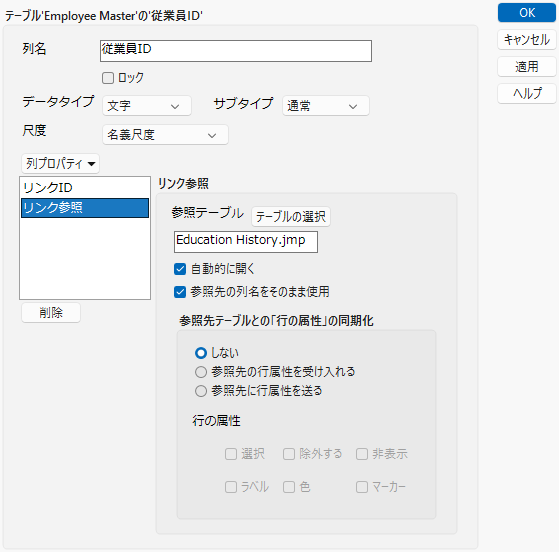Select リンクID in the property list
The height and width of the screenshot is (552, 559).
point(85,188)
